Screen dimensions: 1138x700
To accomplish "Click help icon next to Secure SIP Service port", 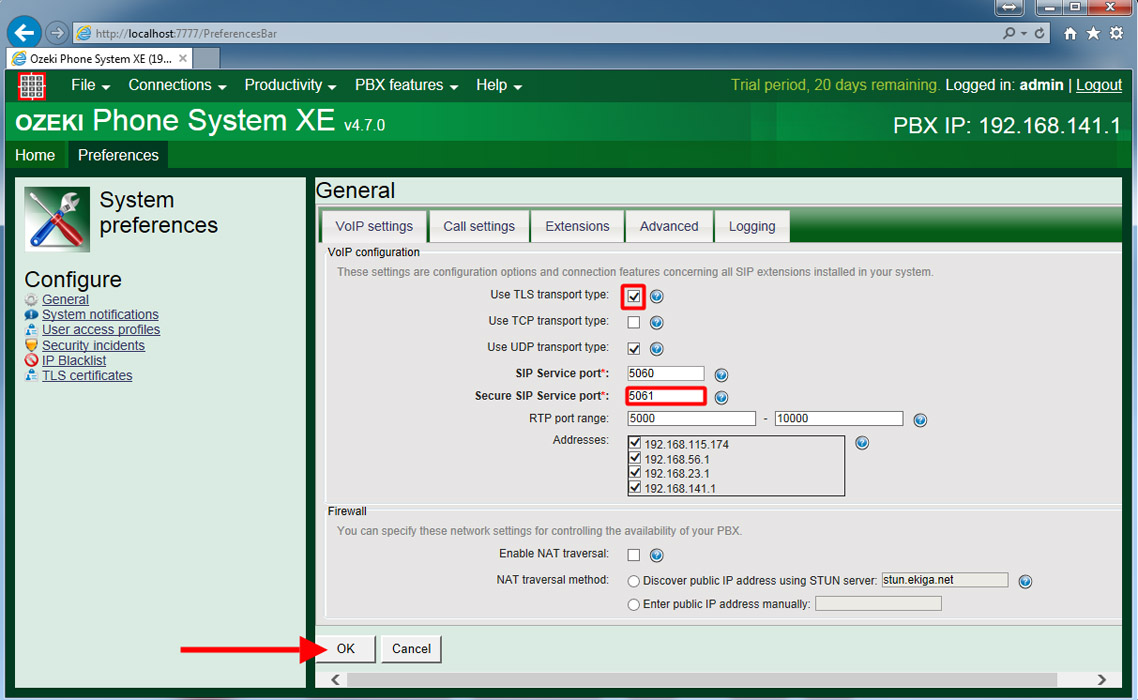I will (721, 397).
